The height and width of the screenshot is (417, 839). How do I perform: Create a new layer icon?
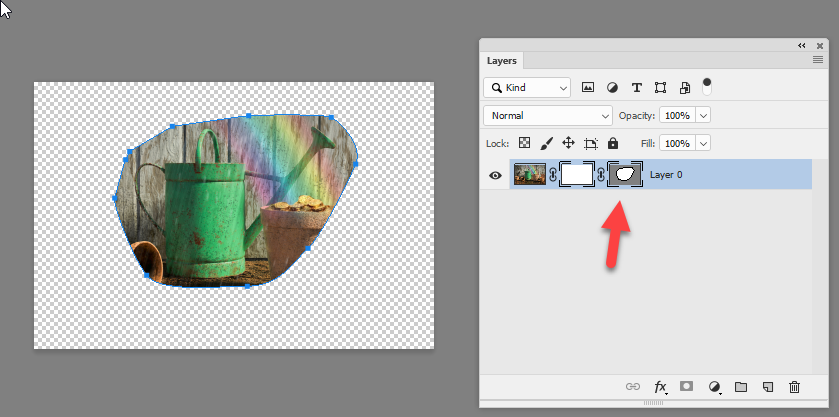(768, 386)
